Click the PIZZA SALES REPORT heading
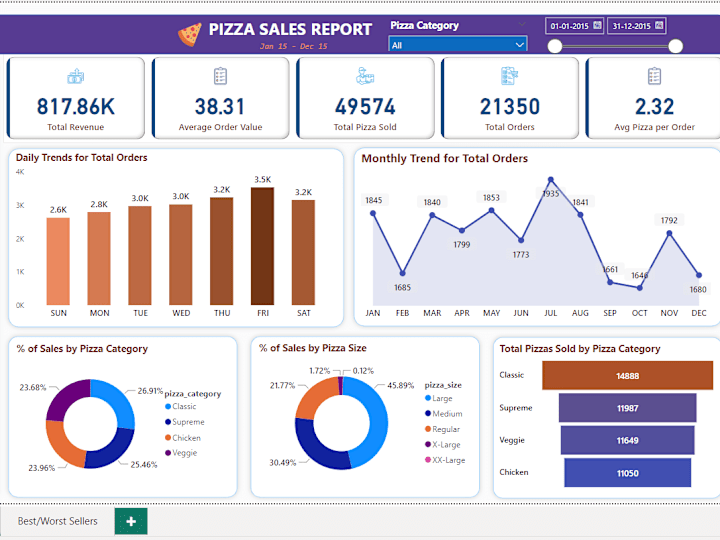720x540 pixels. tap(290, 29)
